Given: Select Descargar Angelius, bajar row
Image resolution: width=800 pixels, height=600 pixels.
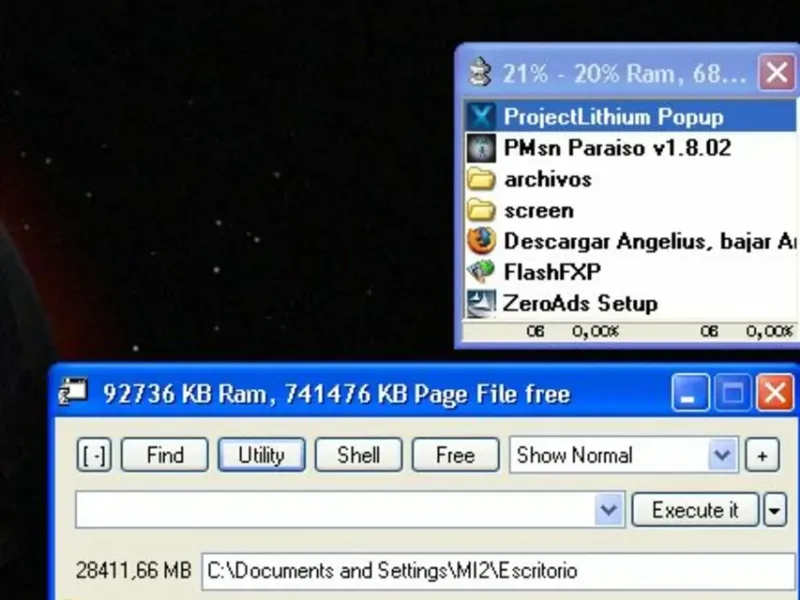Looking at the screenshot, I should (630, 241).
